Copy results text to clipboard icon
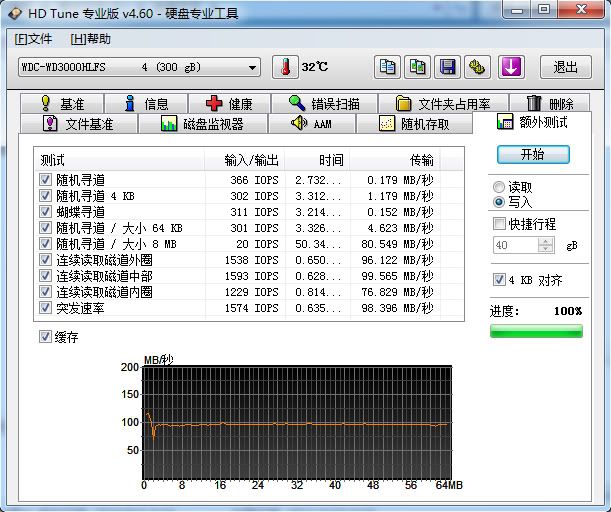611x512 pixels. [x=387, y=67]
